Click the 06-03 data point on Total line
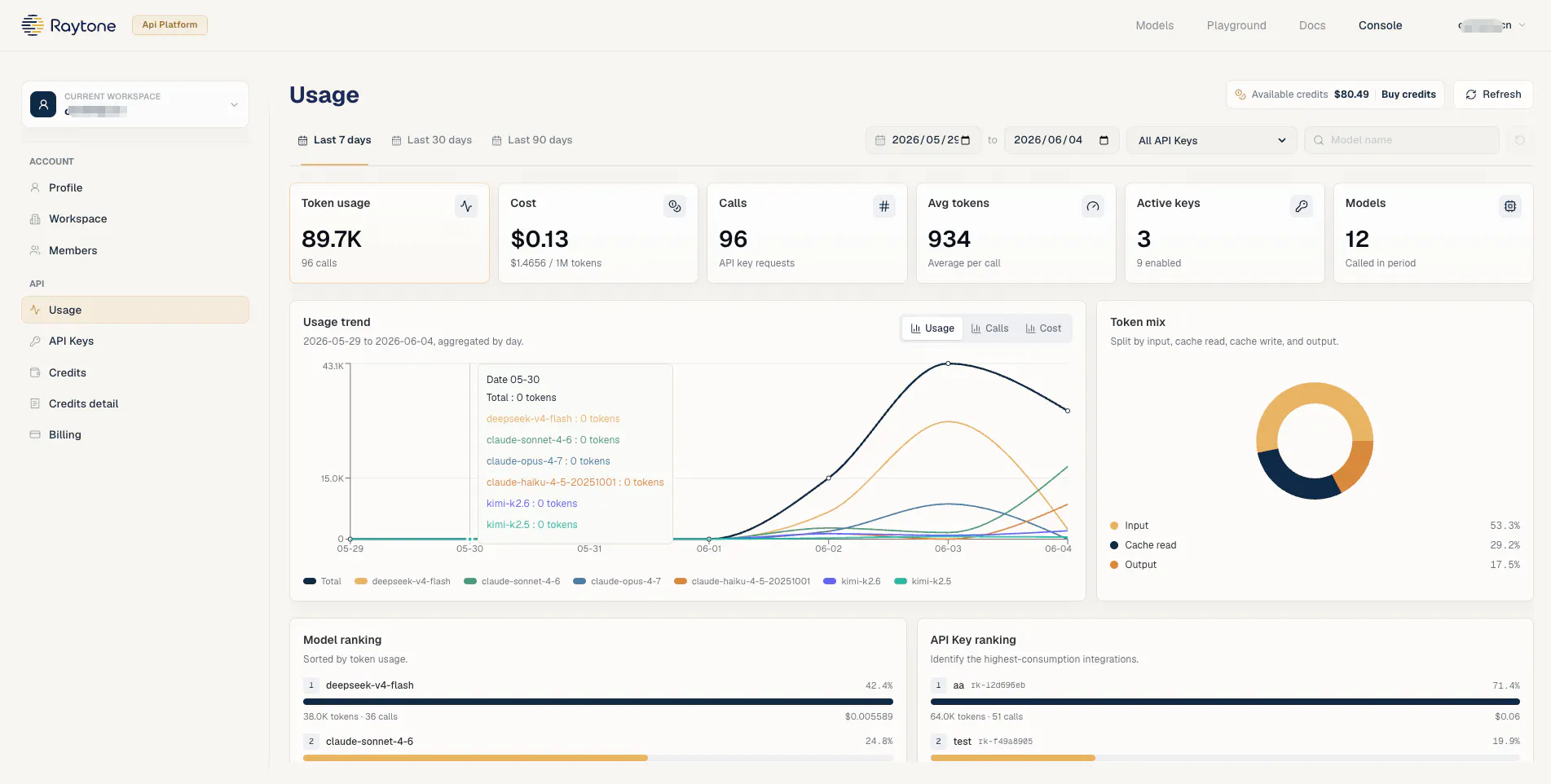Screen dimensions: 1551x784 (x=948, y=363)
